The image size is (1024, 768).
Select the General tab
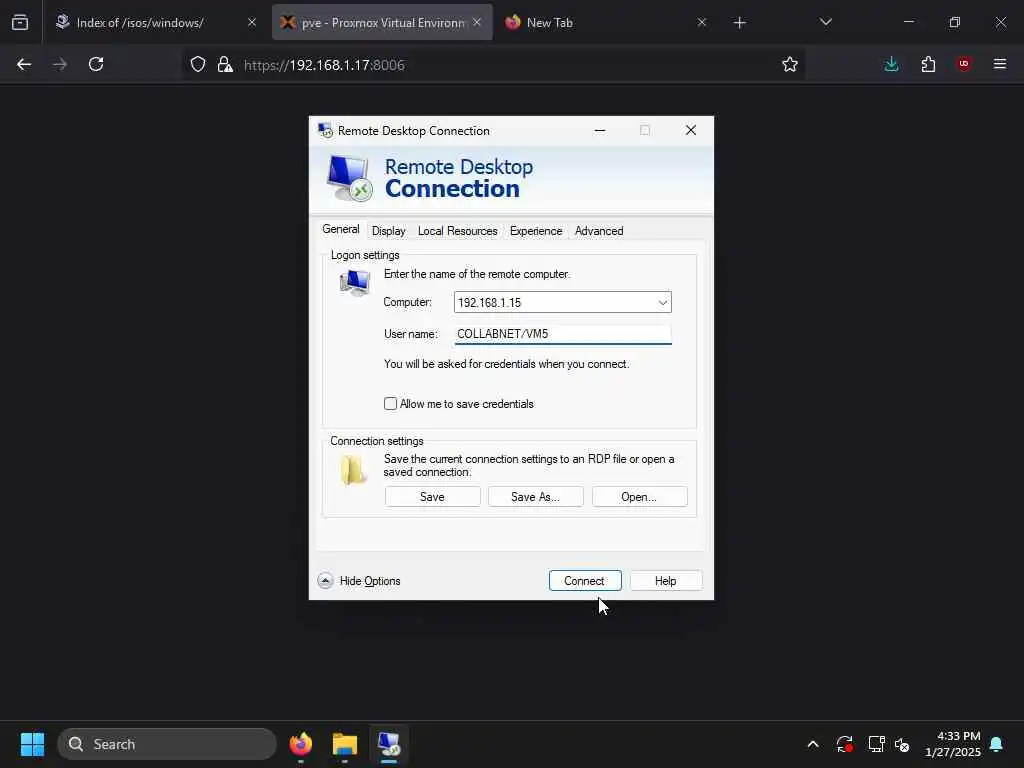(x=340, y=229)
